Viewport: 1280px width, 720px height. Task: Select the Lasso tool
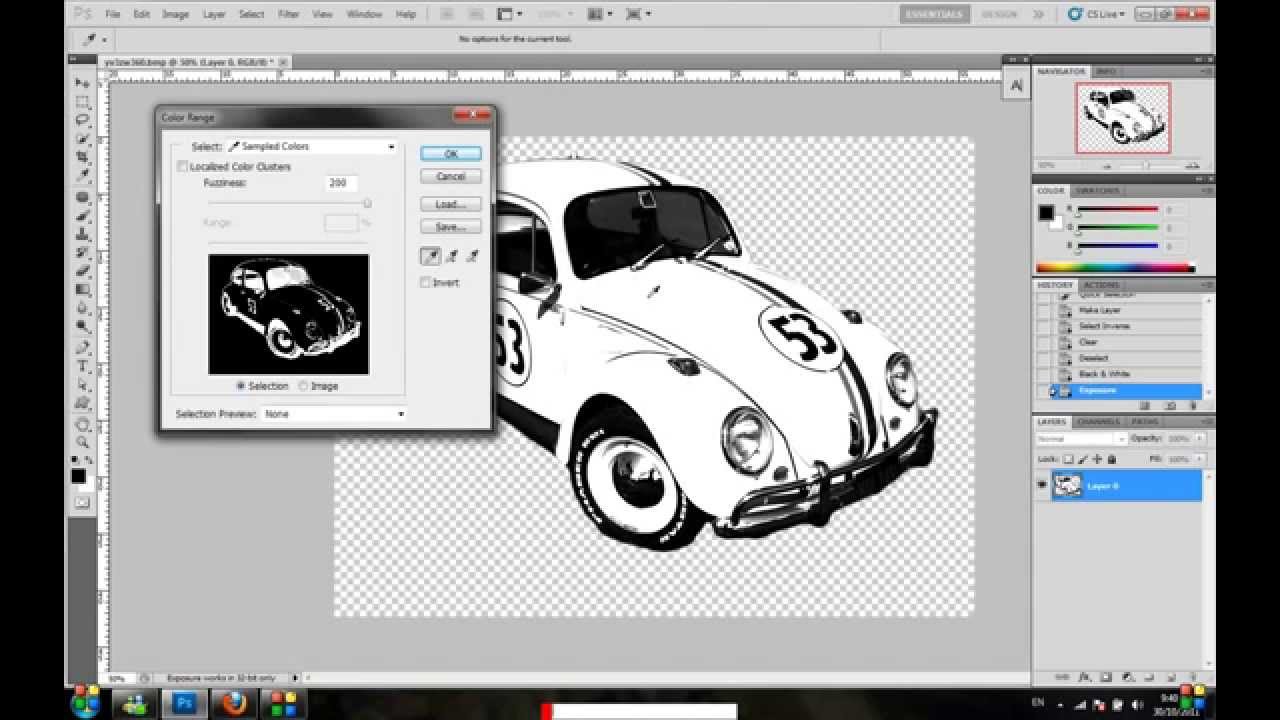pyautogui.click(x=83, y=120)
